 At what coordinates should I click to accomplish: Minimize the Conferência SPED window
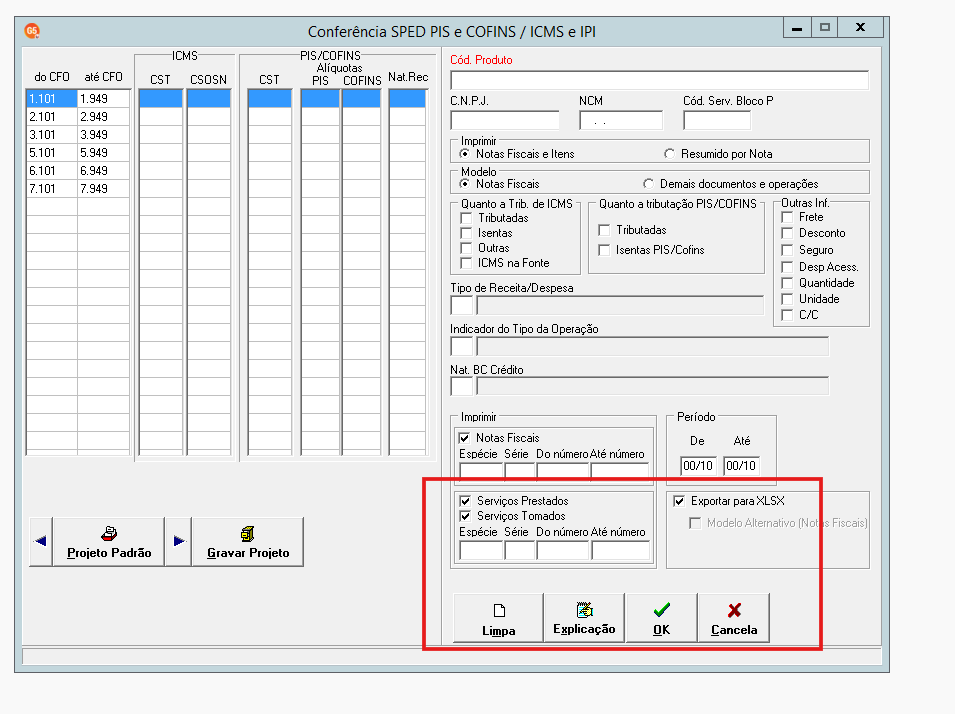(797, 27)
